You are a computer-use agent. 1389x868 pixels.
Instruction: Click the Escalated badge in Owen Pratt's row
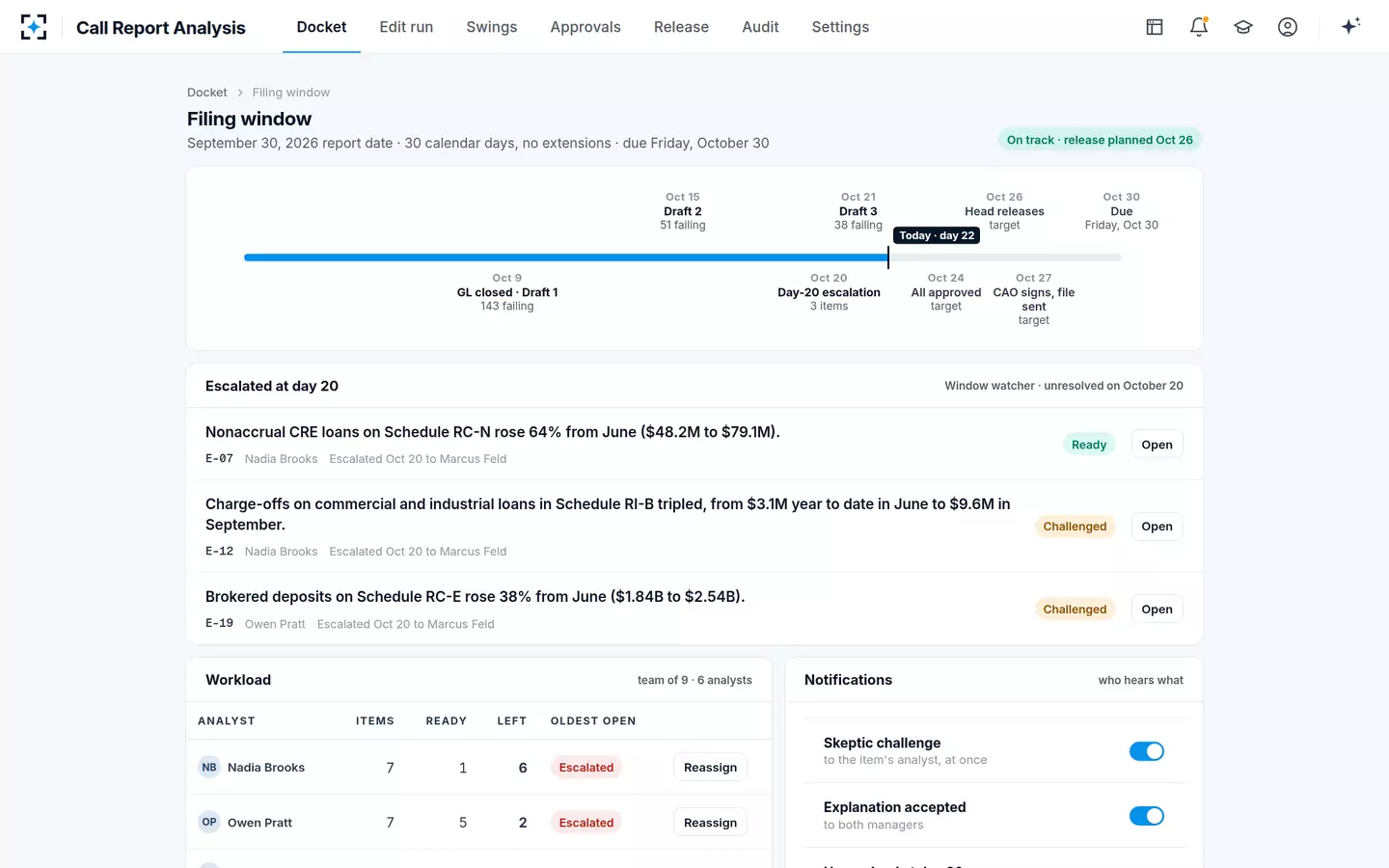[586, 823]
